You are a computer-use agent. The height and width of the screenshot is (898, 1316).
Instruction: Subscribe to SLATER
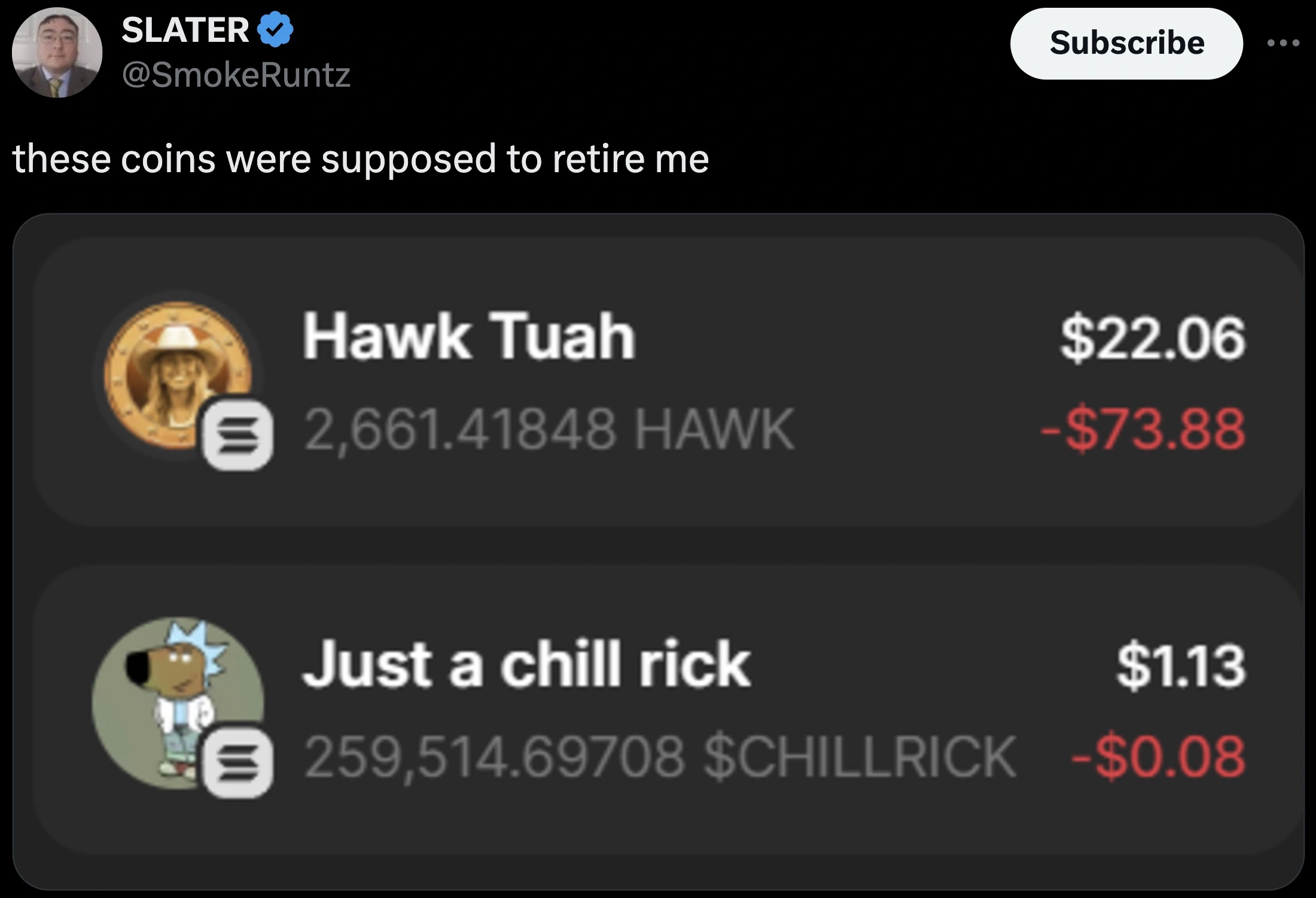click(1126, 43)
